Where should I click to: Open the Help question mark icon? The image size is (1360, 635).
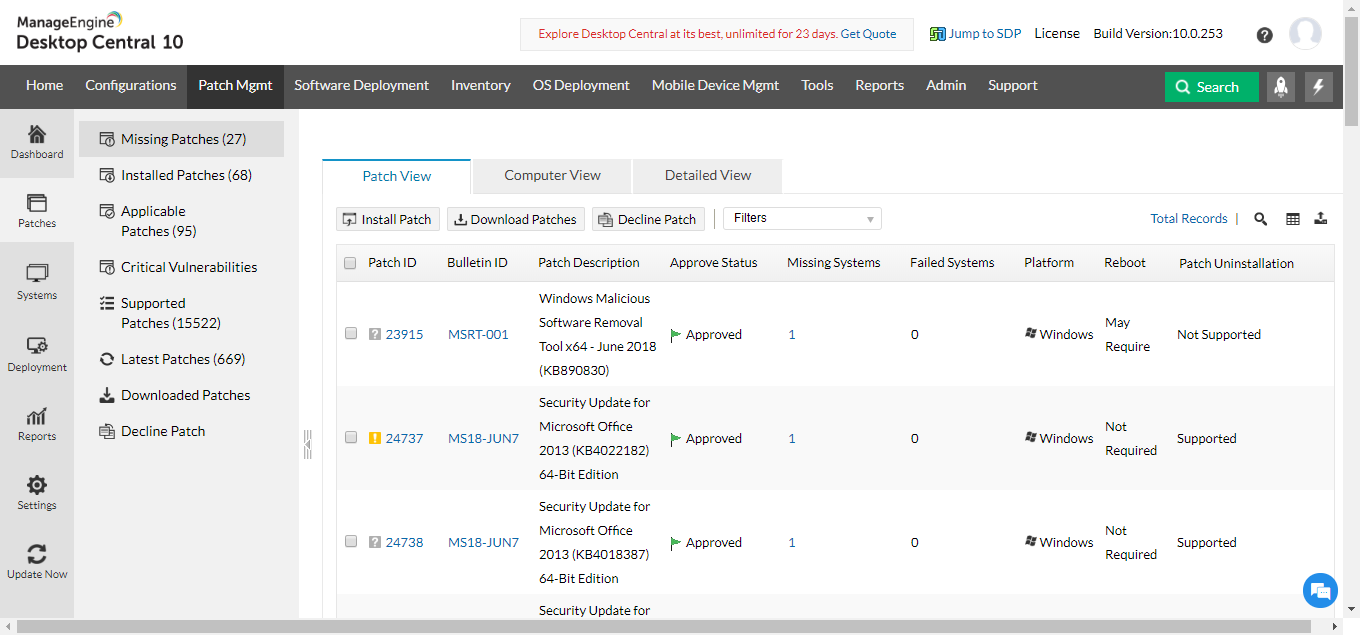[x=1264, y=34]
